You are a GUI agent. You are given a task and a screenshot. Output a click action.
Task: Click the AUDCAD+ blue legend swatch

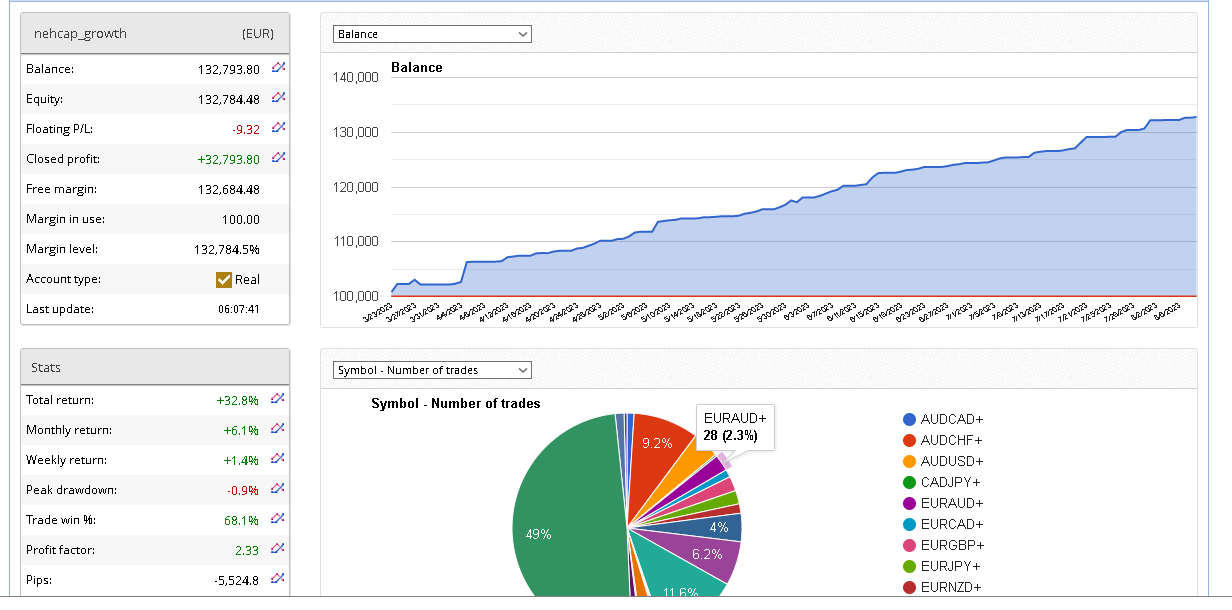[909, 420]
